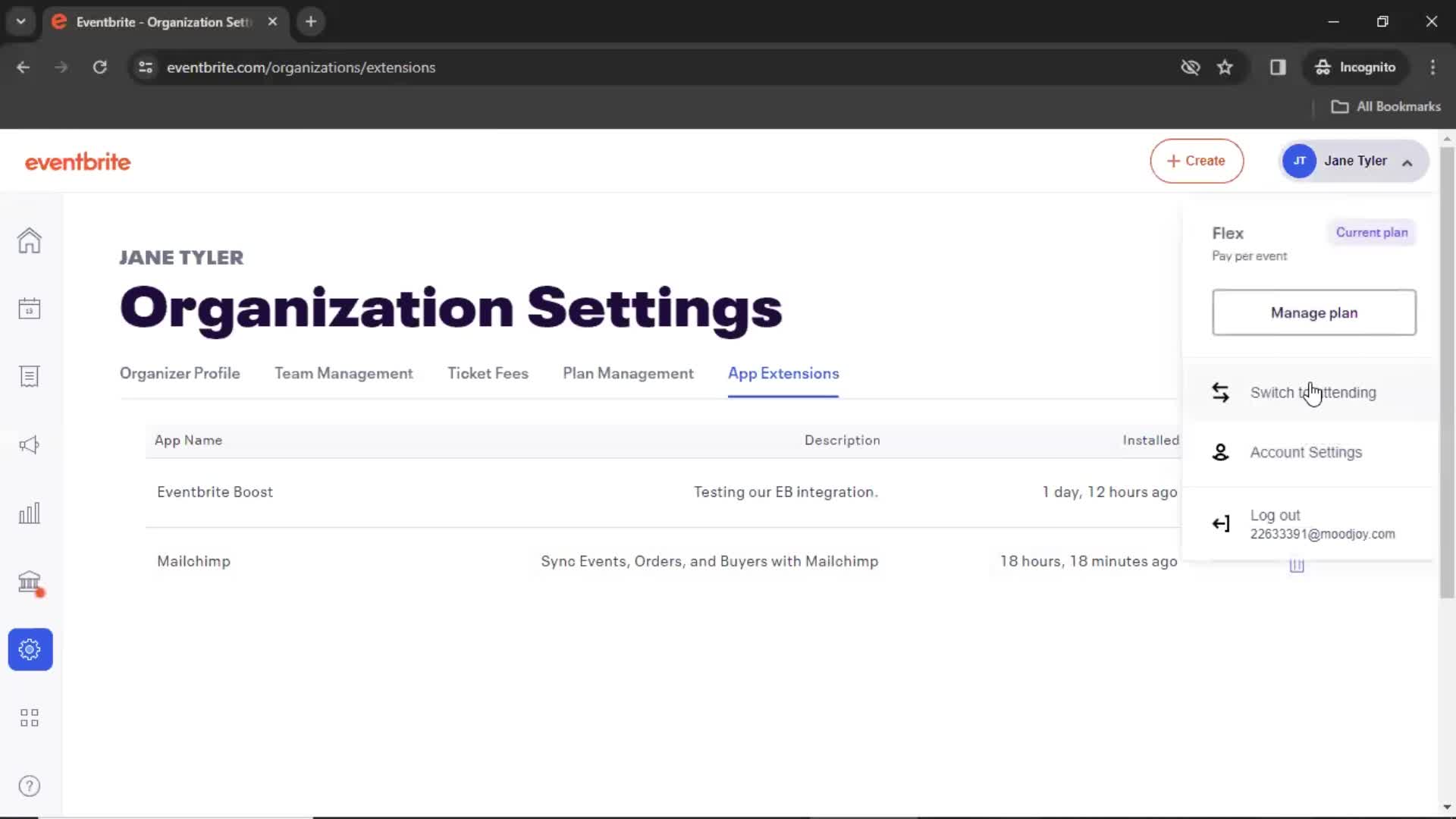Select the help question mark icon
This screenshot has height=819, width=1456.
[x=29, y=786]
